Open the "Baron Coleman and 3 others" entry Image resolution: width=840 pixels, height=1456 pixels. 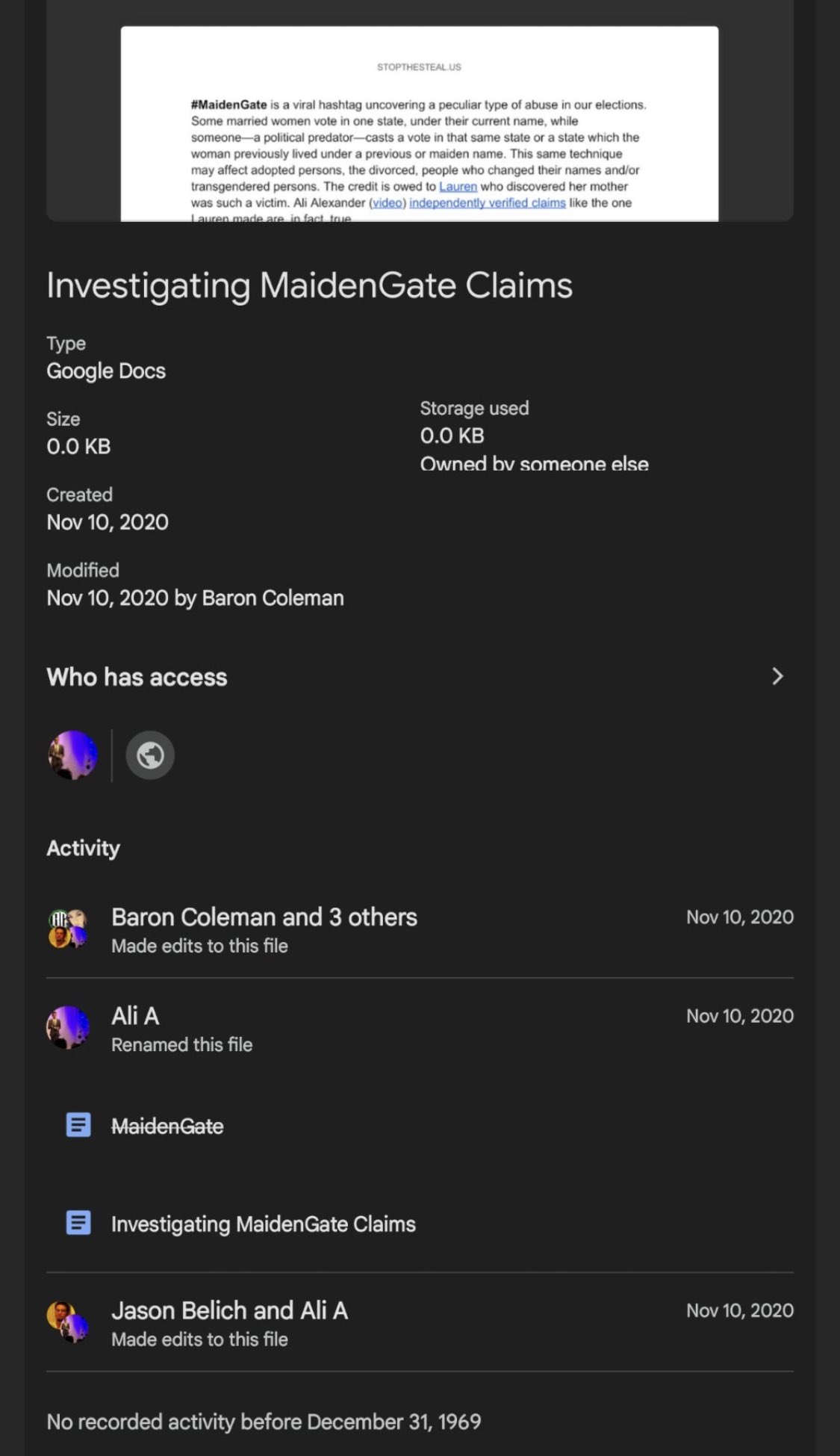(x=264, y=917)
